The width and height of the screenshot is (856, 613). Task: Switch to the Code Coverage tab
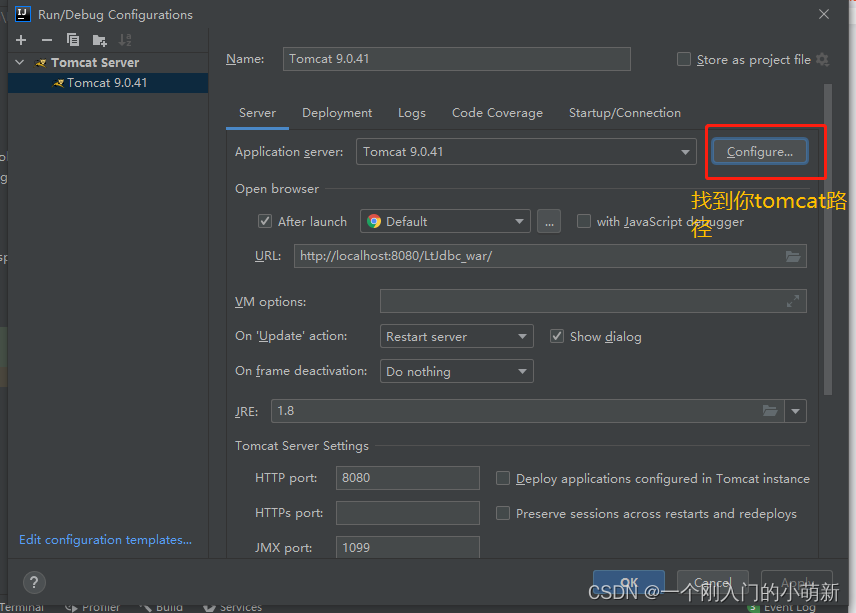pos(497,113)
